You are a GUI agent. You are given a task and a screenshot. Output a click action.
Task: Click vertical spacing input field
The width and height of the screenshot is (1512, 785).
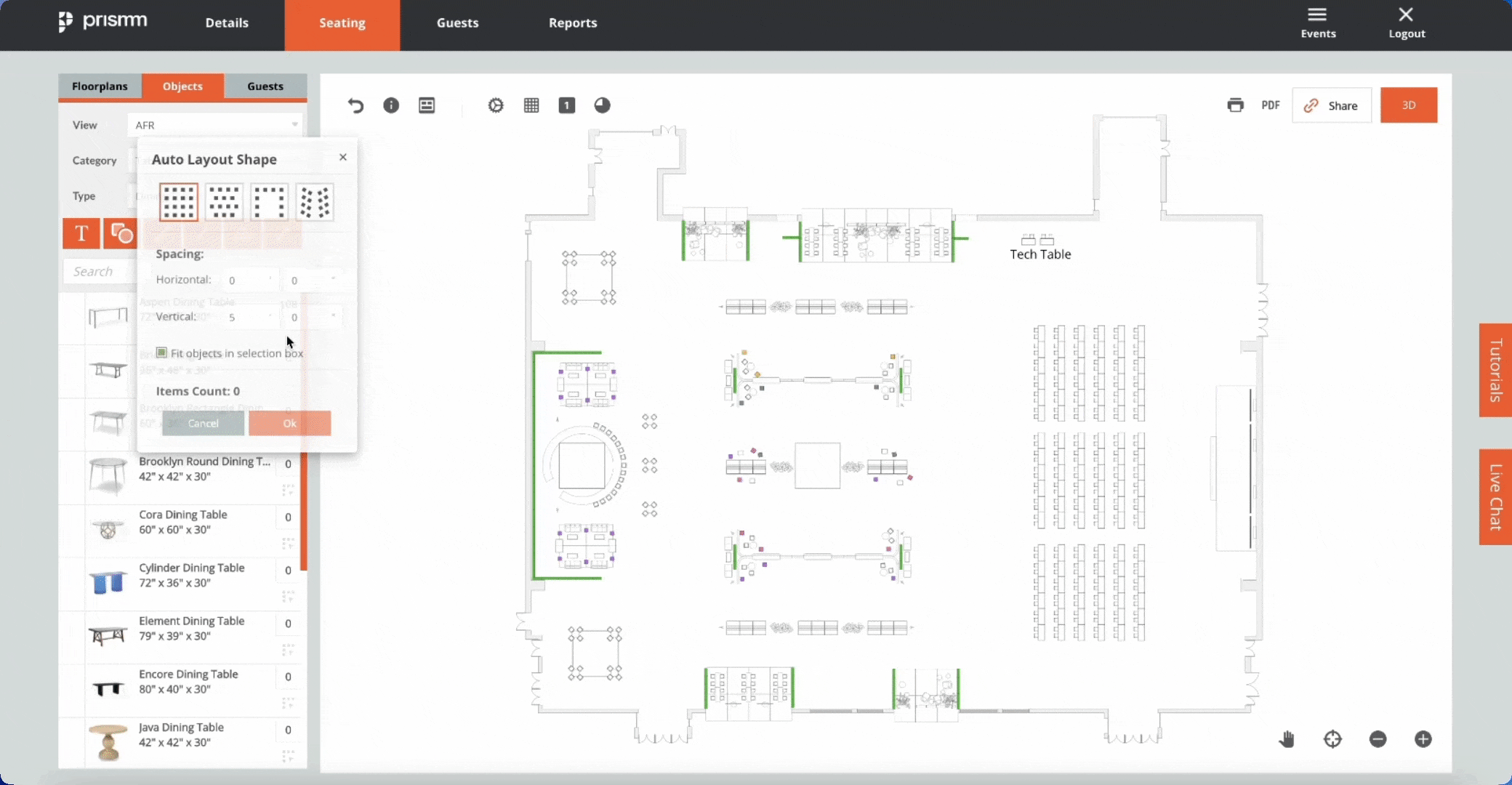[x=247, y=317]
